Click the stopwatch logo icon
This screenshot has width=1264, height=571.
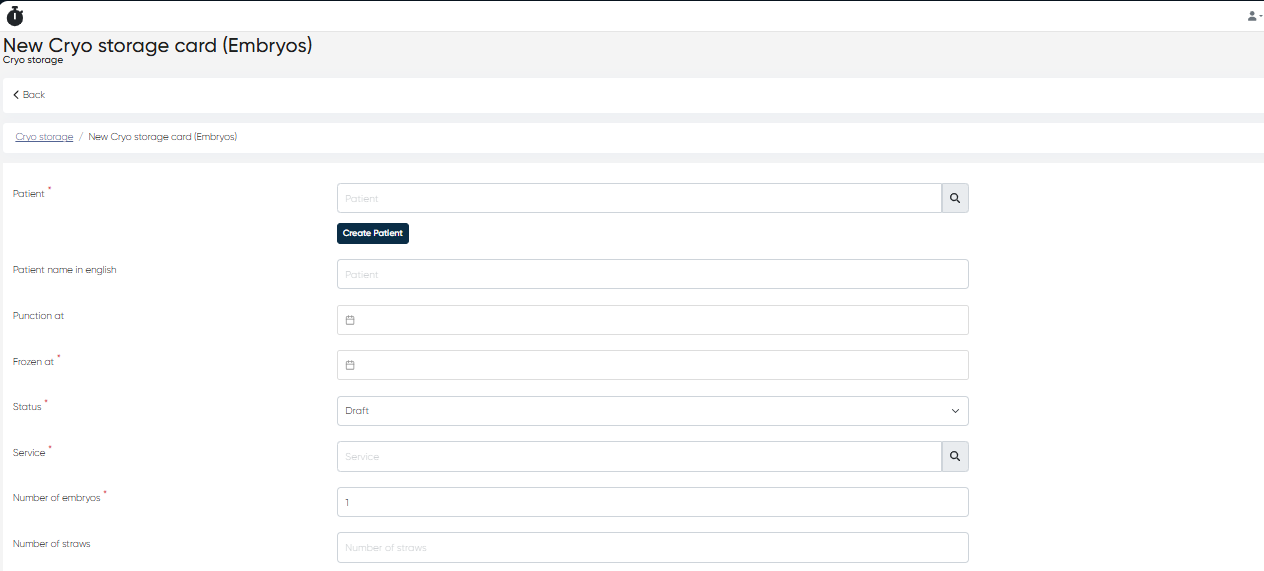pyautogui.click(x=15, y=16)
